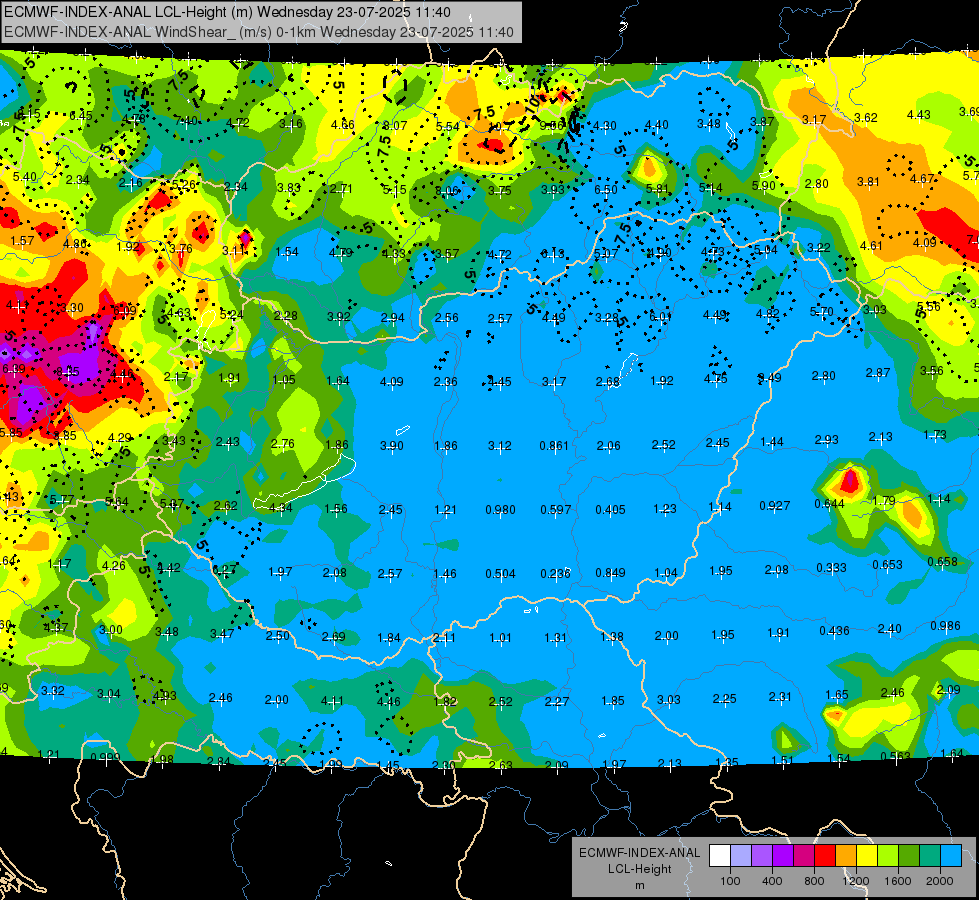Click the wind shear value 4.43
The image size is (979, 900).
[918, 115]
